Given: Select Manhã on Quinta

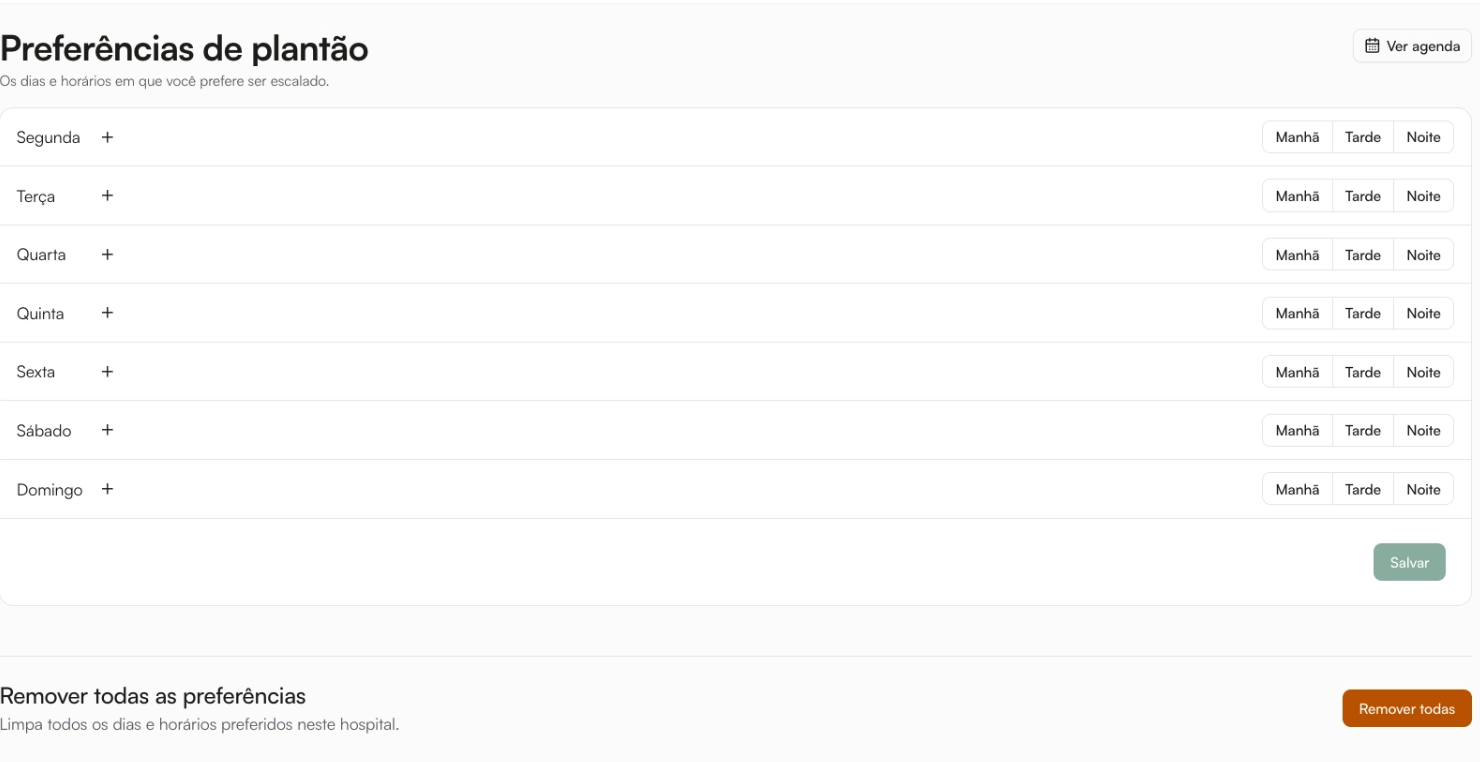Looking at the screenshot, I should click(x=1297, y=313).
